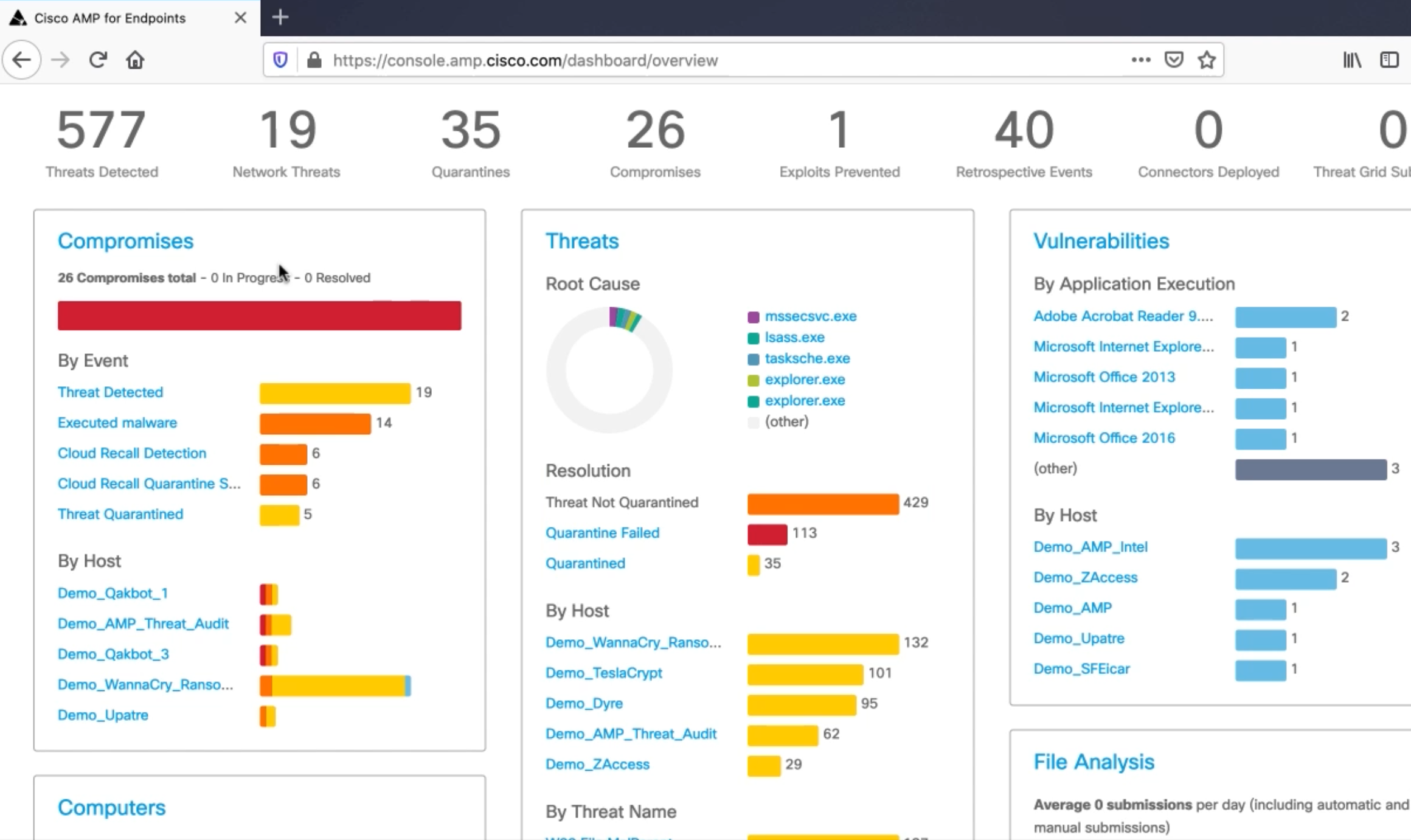Open the browser home page
This screenshot has height=840, width=1411.
coord(135,60)
